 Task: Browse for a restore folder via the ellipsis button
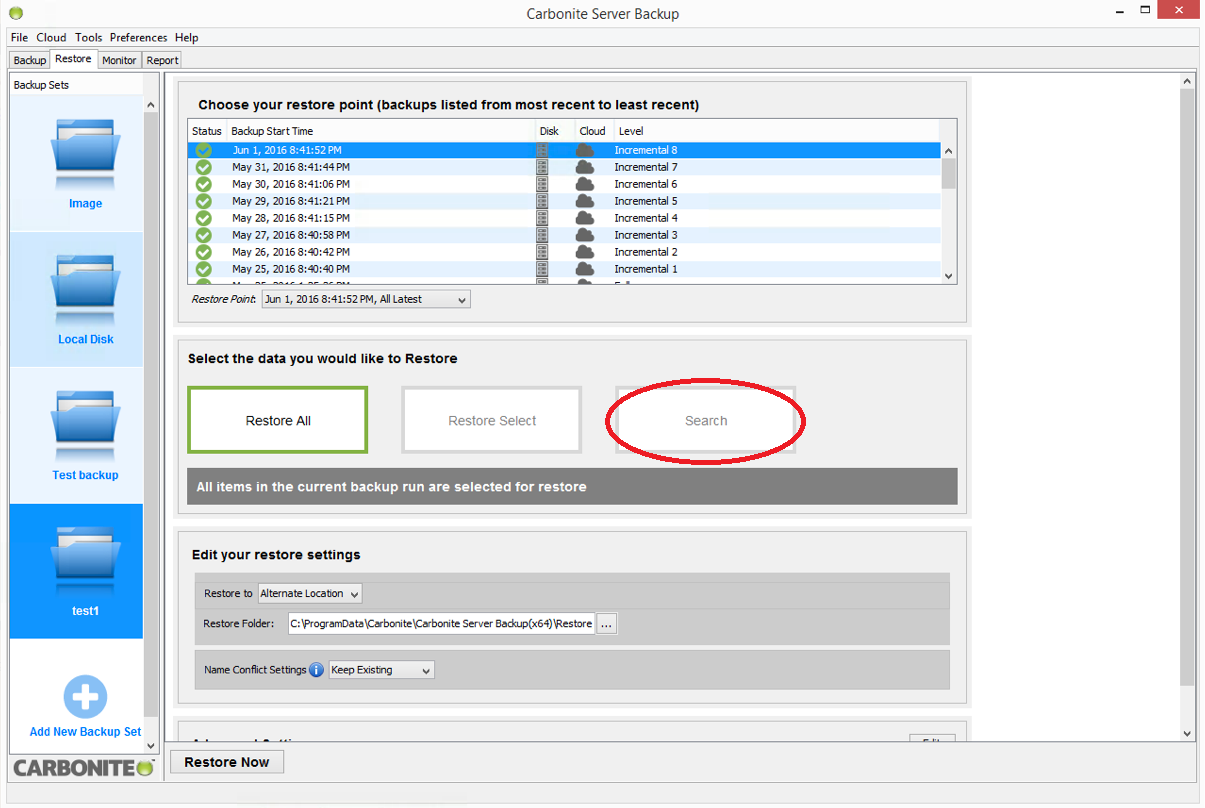tap(608, 624)
